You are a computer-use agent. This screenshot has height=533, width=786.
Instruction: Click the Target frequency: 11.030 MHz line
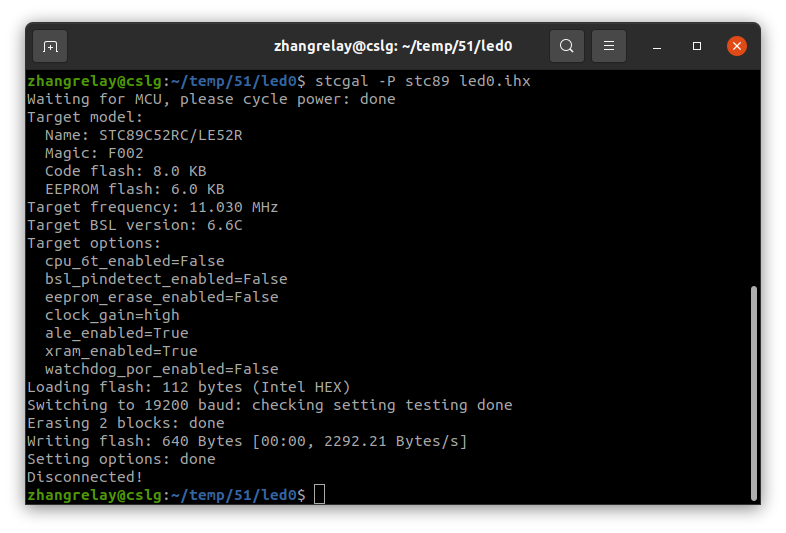coord(153,208)
